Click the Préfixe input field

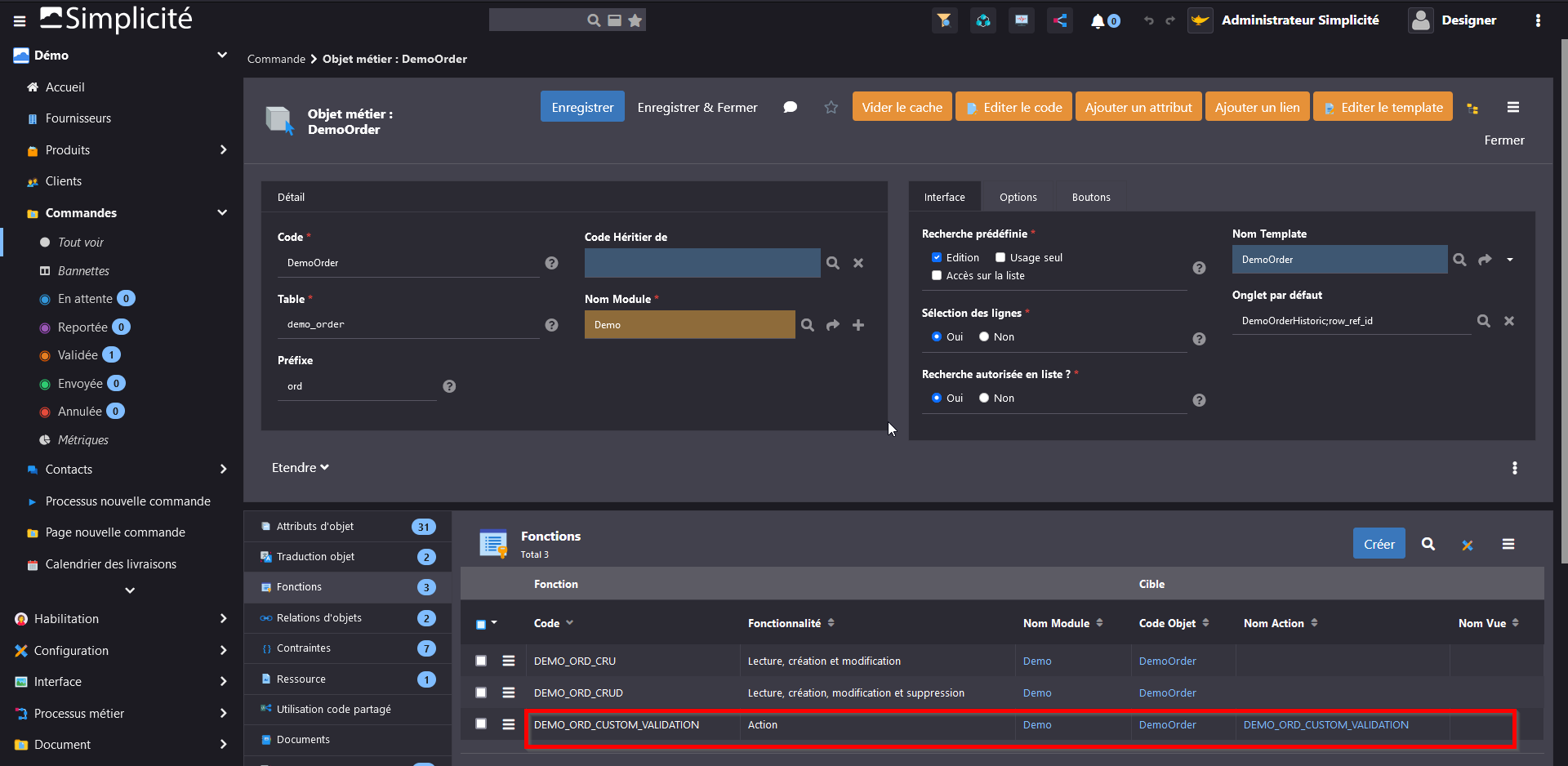pos(357,386)
